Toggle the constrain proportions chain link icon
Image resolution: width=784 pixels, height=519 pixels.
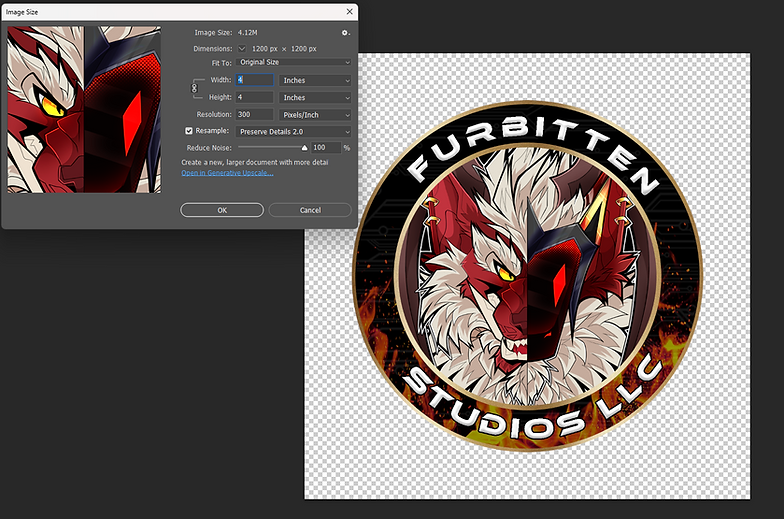(x=194, y=88)
